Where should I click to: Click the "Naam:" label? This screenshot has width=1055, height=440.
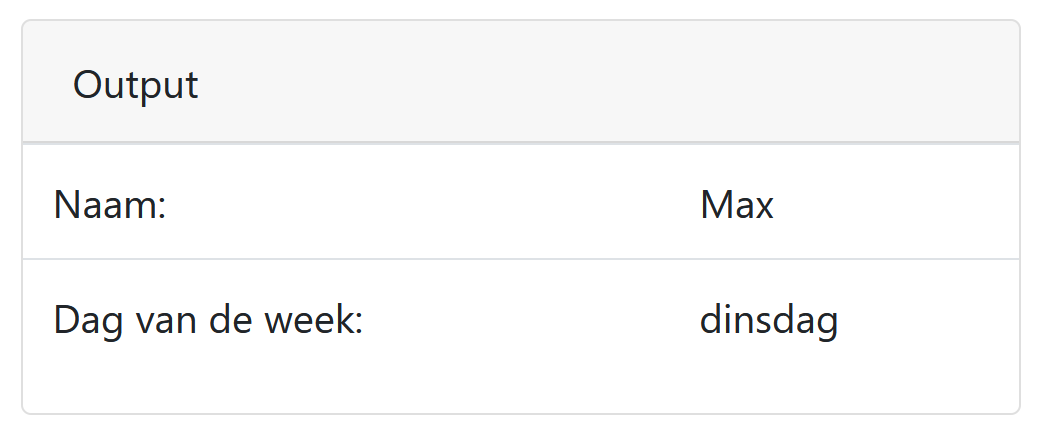(x=108, y=206)
